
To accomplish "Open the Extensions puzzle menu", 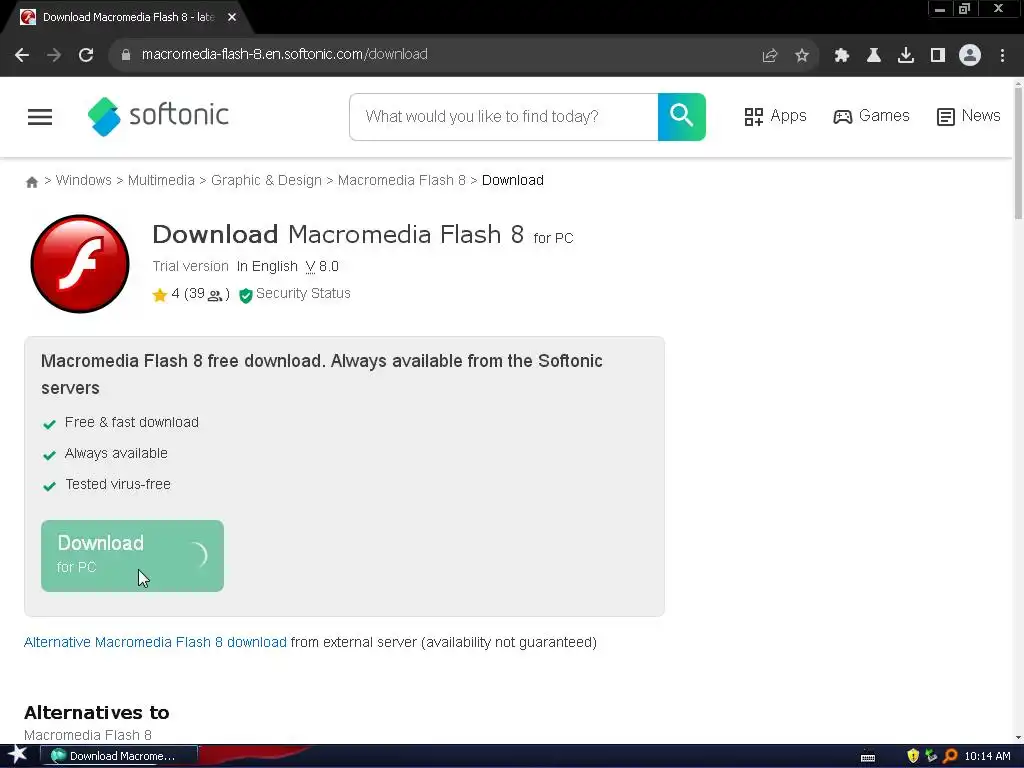I will click(841, 56).
